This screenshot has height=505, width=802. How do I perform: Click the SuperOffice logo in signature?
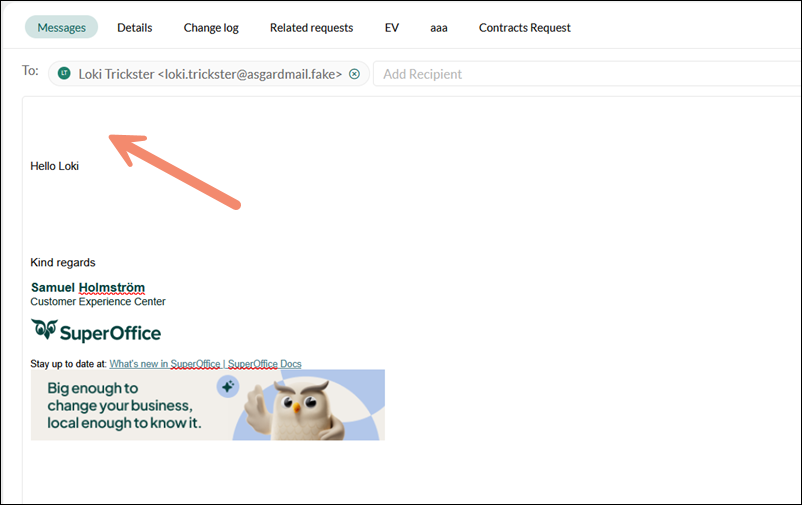(96, 332)
